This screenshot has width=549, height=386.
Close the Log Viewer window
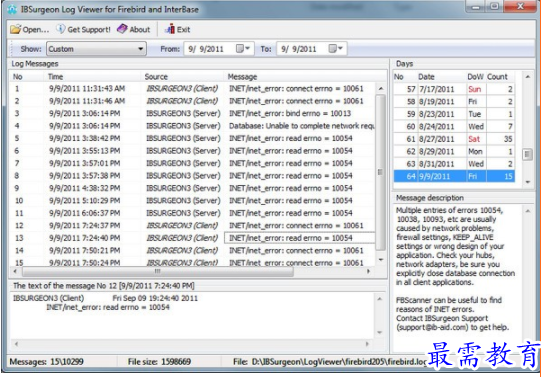coord(521,6)
